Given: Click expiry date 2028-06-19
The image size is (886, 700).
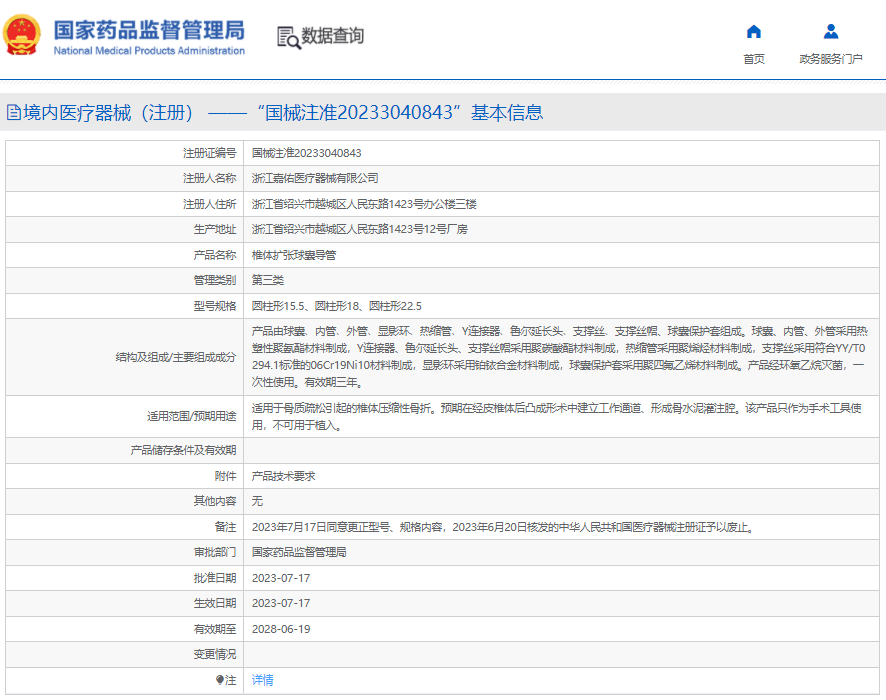Looking at the screenshot, I should pos(281,629).
